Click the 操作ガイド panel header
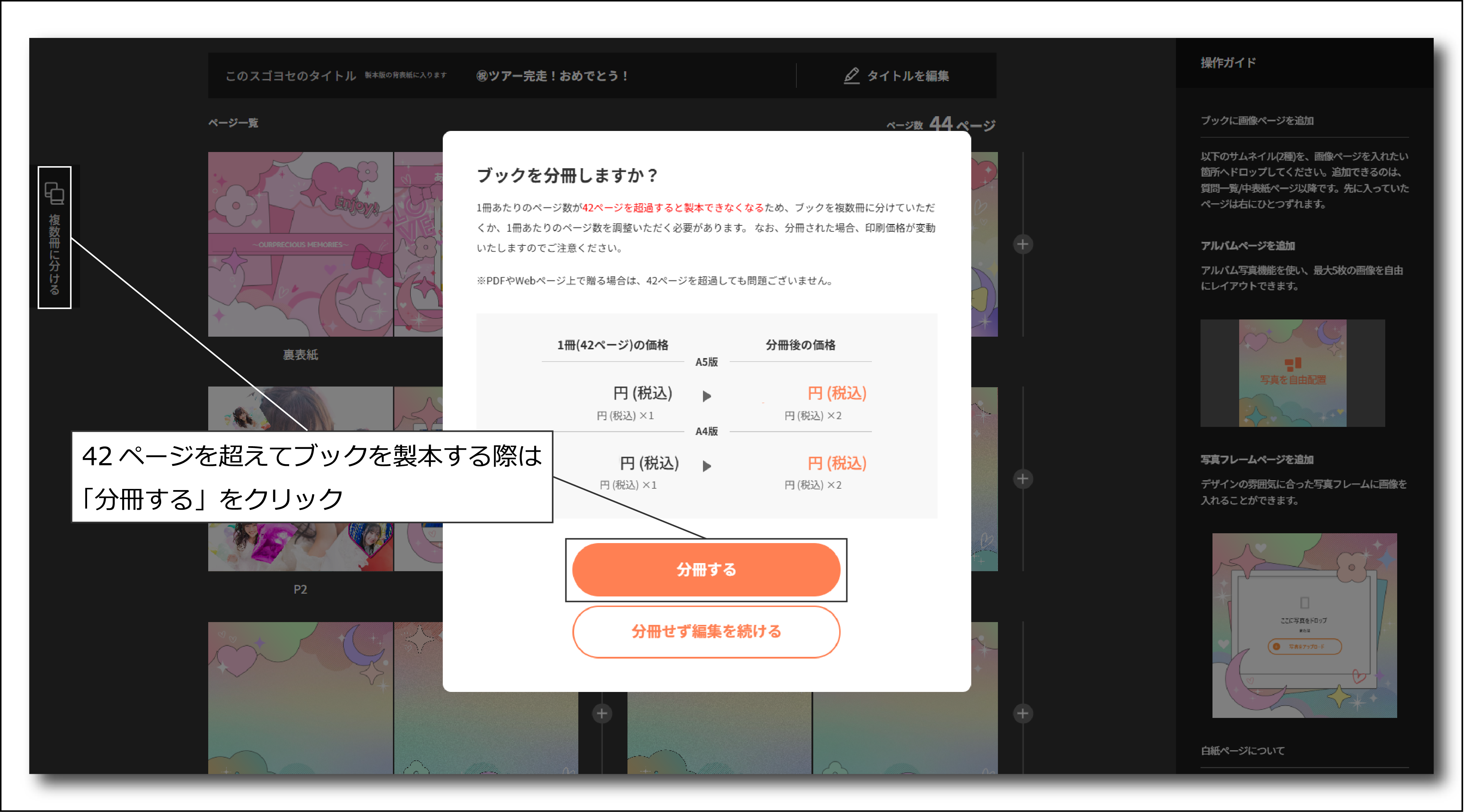Viewport: 1466px width, 812px height. 1228,62
